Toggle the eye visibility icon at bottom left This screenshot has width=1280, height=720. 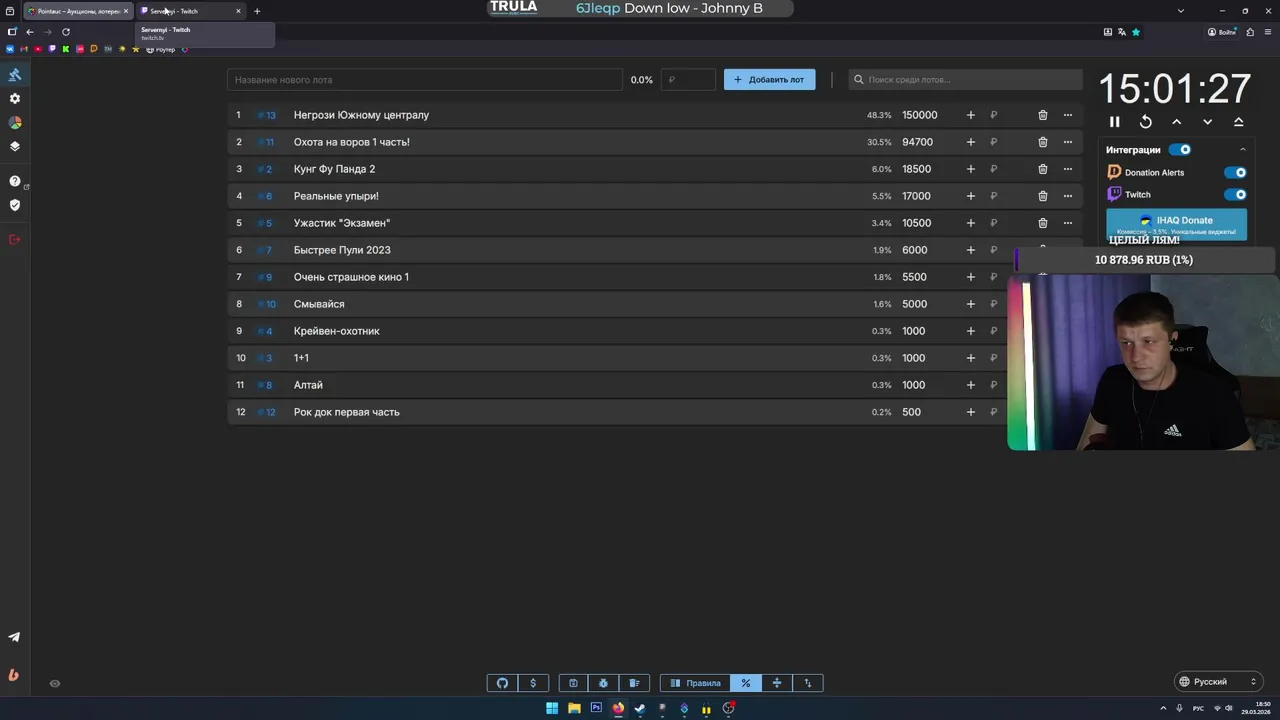55,684
